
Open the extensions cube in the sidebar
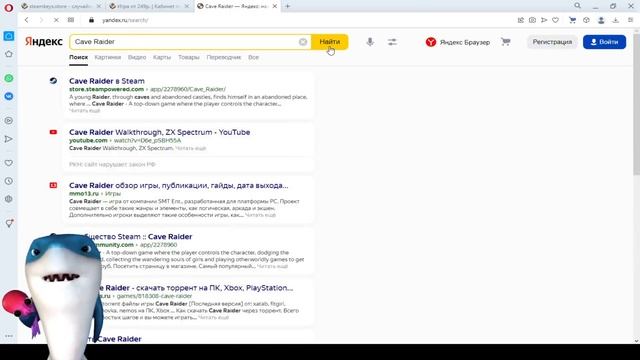9,199
